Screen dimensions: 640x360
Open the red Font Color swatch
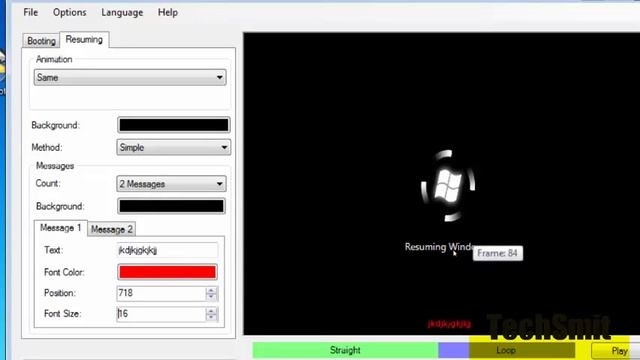(167, 272)
